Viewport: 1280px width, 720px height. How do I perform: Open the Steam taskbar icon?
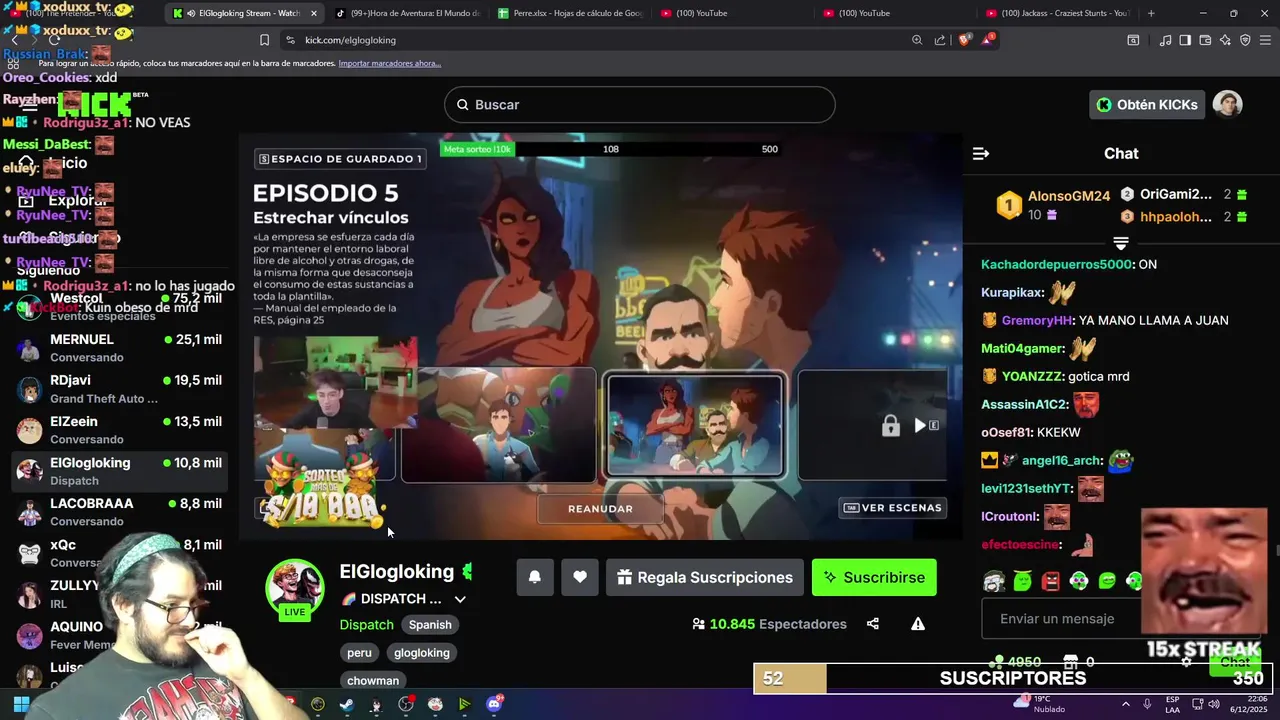tap(347, 704)
